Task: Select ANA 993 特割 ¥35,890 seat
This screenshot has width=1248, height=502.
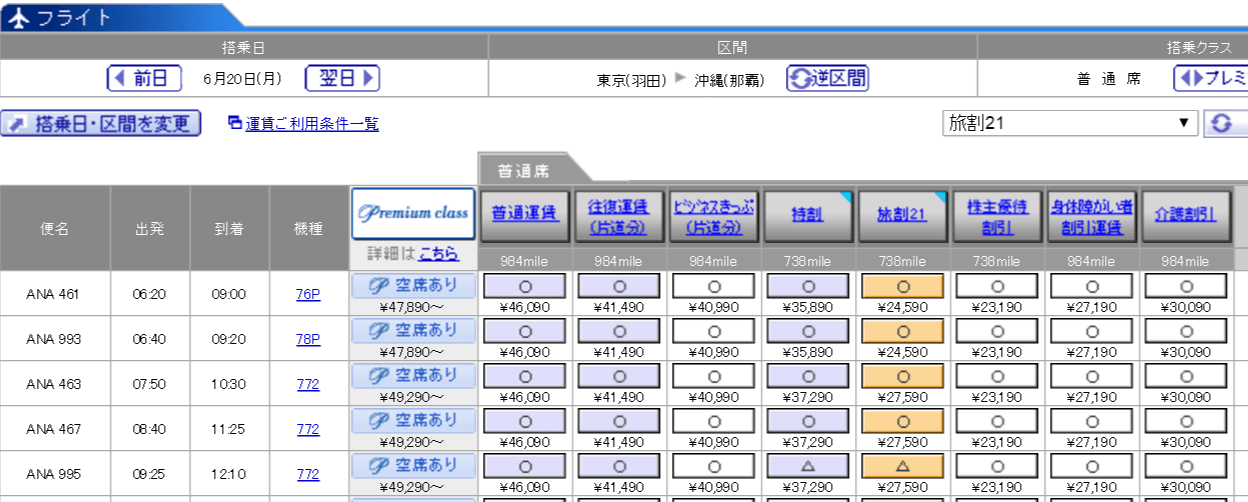Action: pyautogui.click(x=807, y=331)
